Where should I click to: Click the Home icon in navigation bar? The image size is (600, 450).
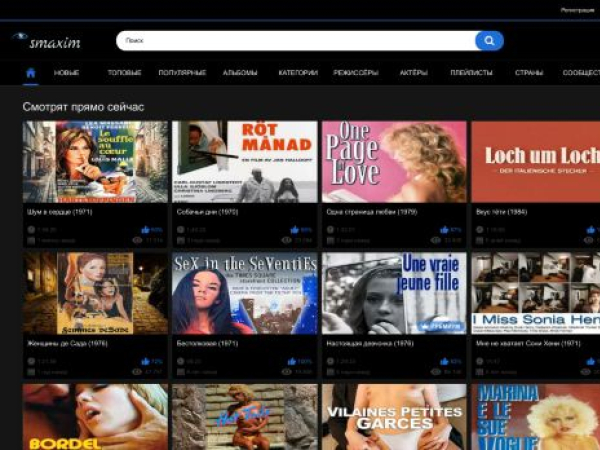(30, 73)
